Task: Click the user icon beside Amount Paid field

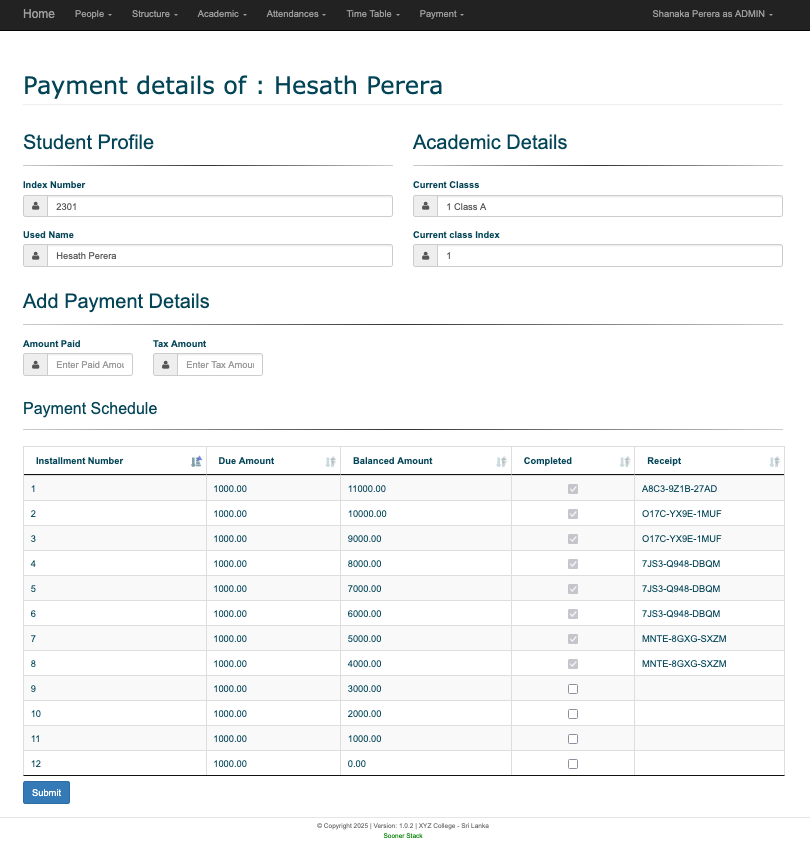Action: click(36, 365)
